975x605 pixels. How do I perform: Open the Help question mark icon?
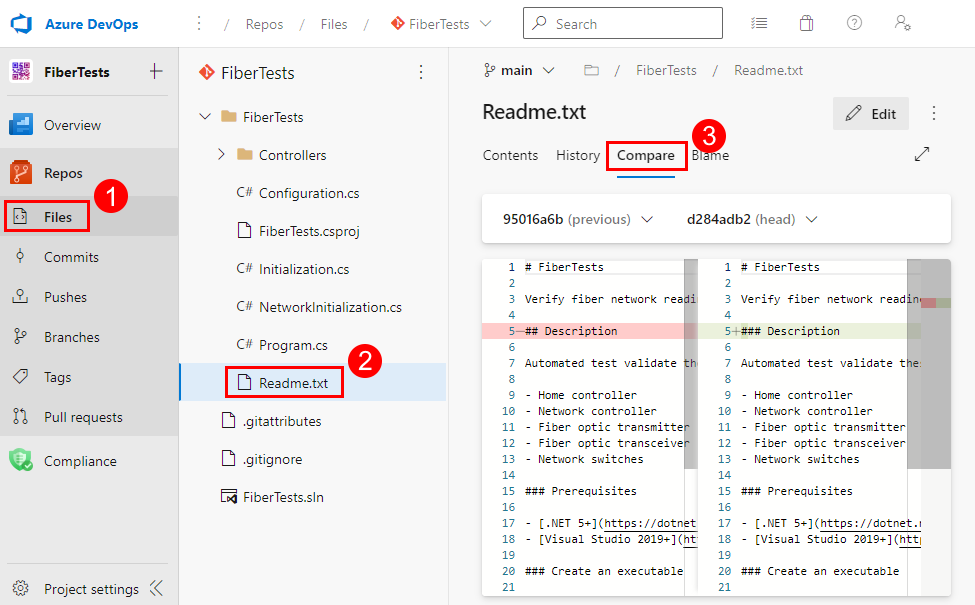tap(854, 22)
